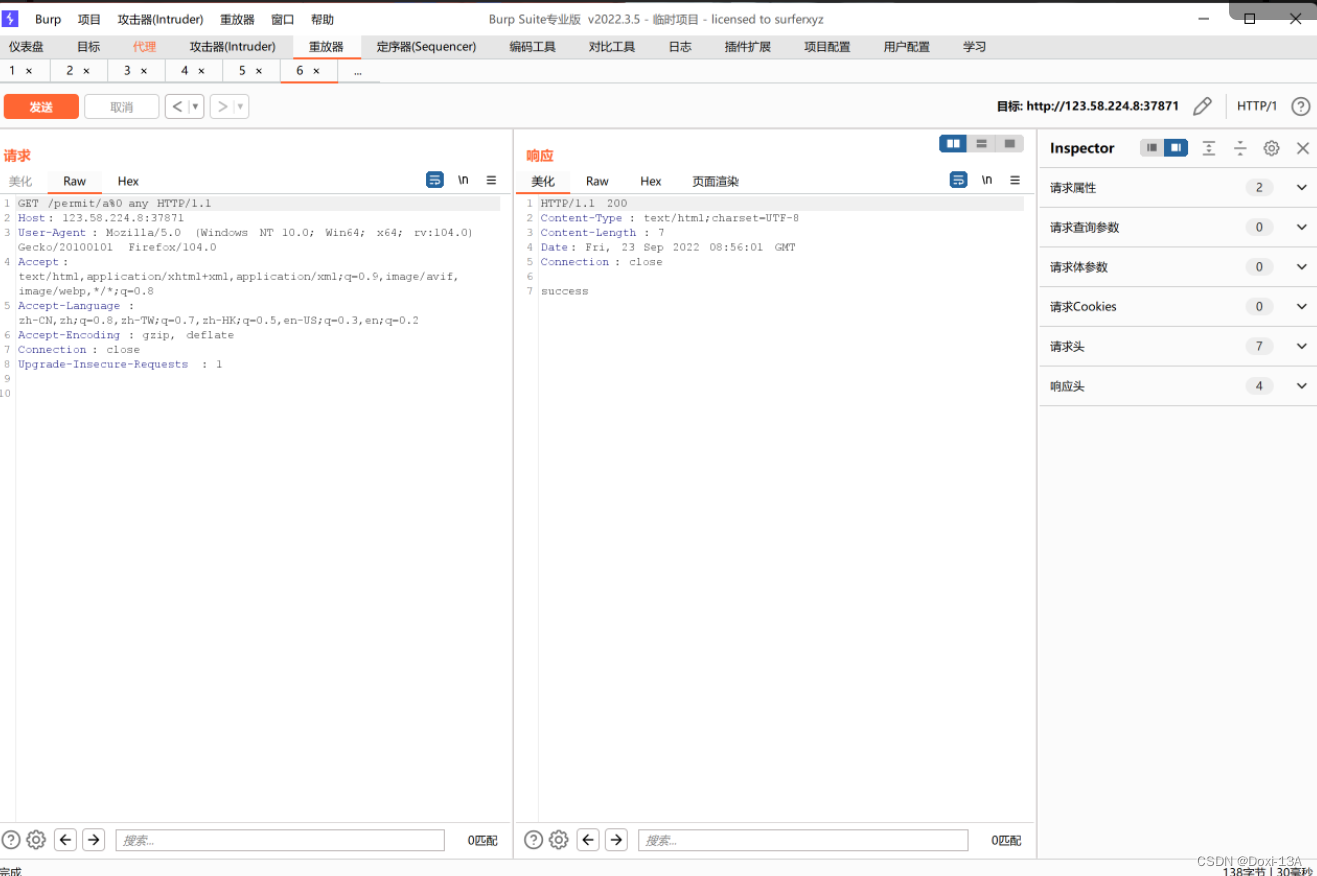Click the orange 发送 send button
Viewport: 1317px width, 876px height.
(x=41, y=105)
